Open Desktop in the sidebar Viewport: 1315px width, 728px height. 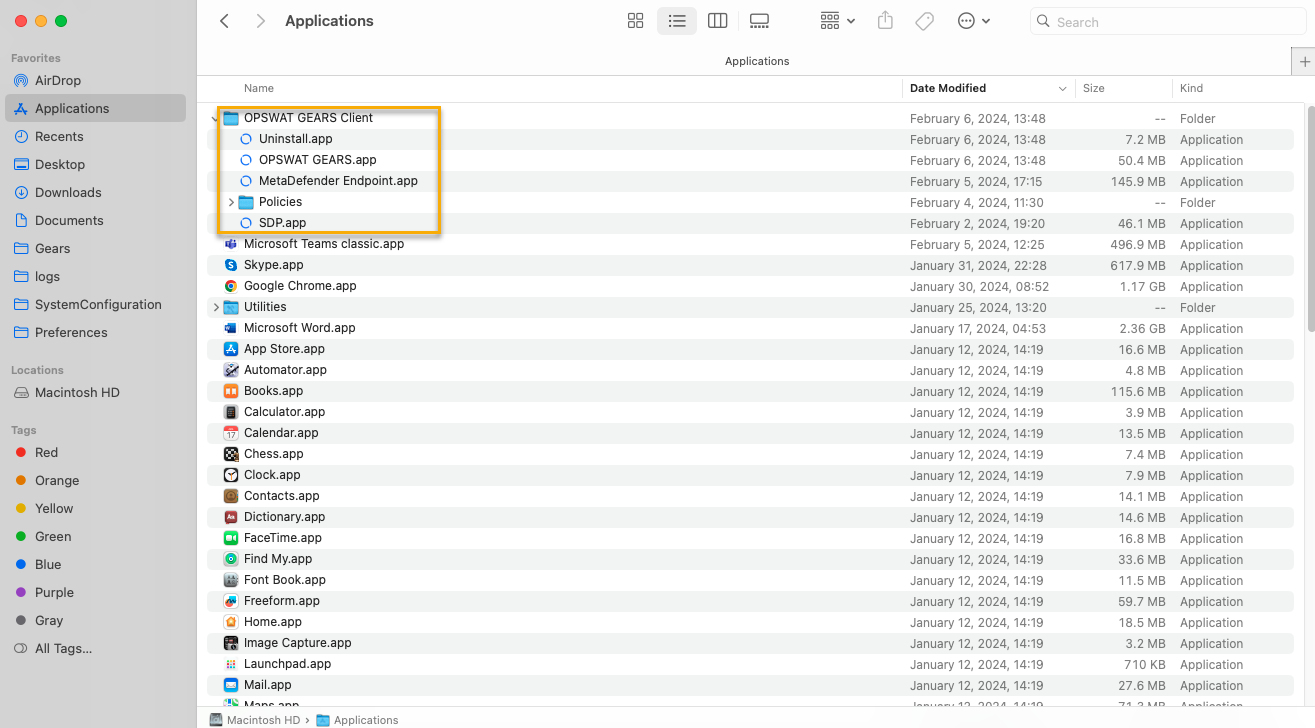[x=95, y=164]
